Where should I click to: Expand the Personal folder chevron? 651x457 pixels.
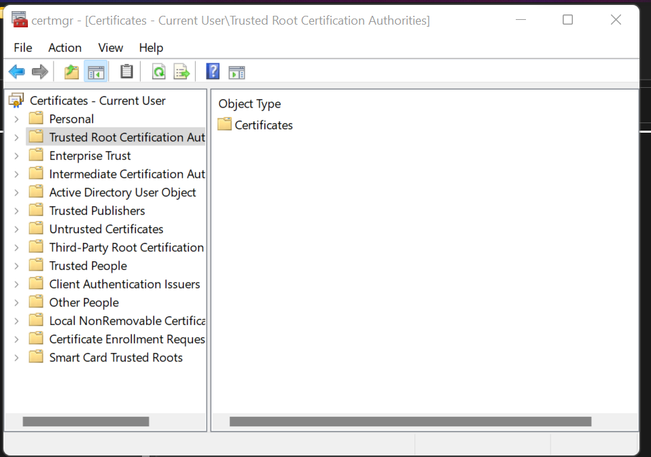16,119
